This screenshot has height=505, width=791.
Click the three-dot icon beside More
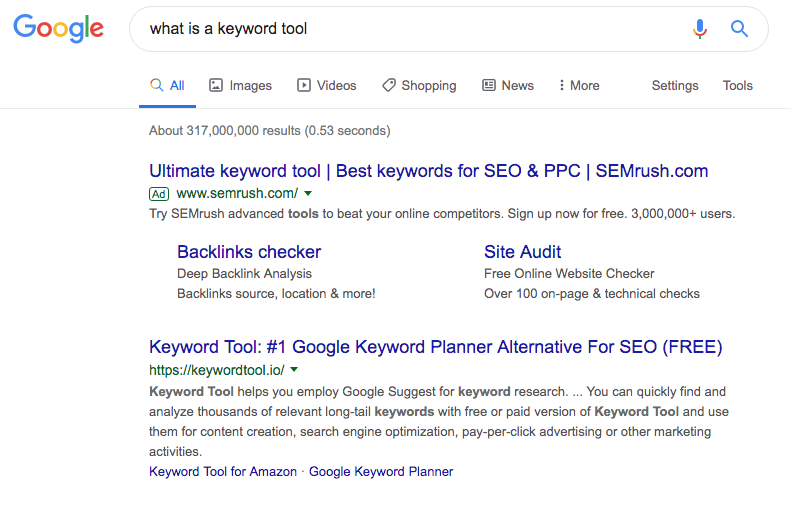tap(561, 85)
